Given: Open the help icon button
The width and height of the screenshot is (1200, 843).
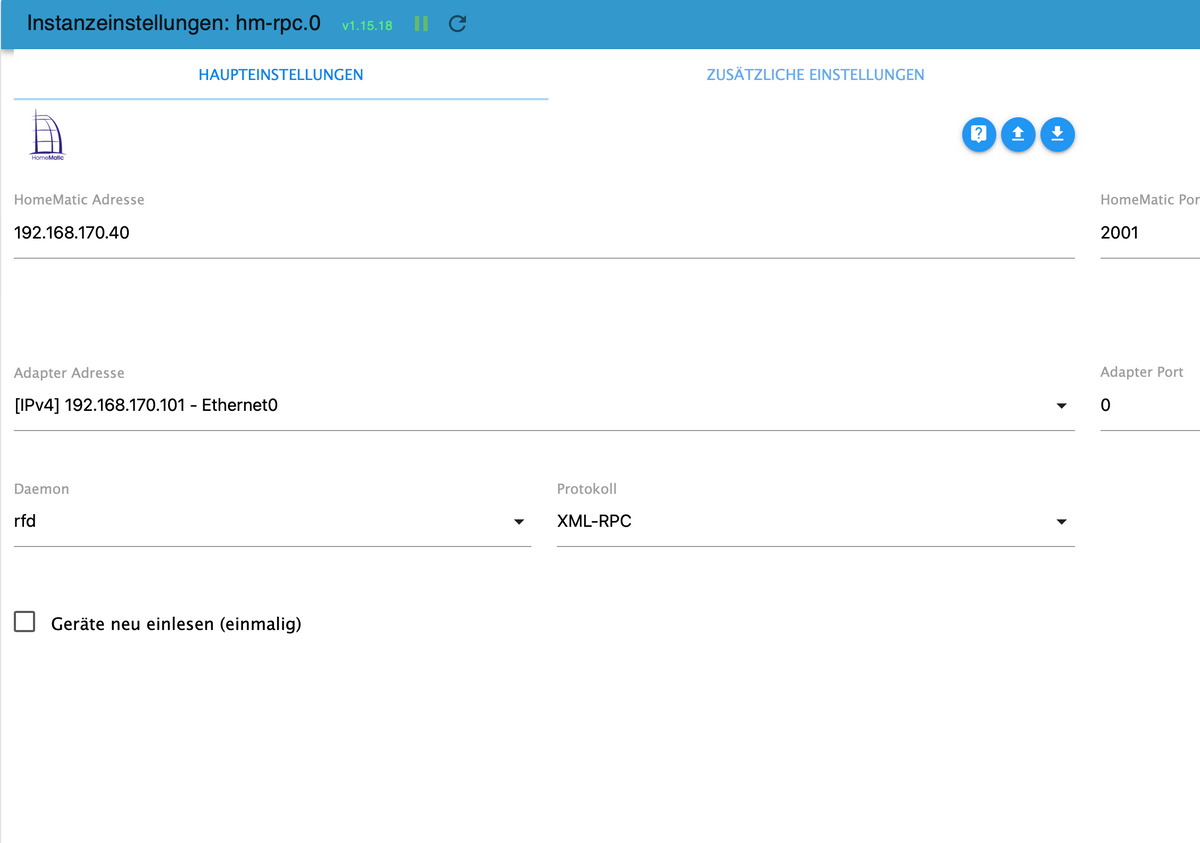Looking at the screenshot, I should (x=979, y=134).
